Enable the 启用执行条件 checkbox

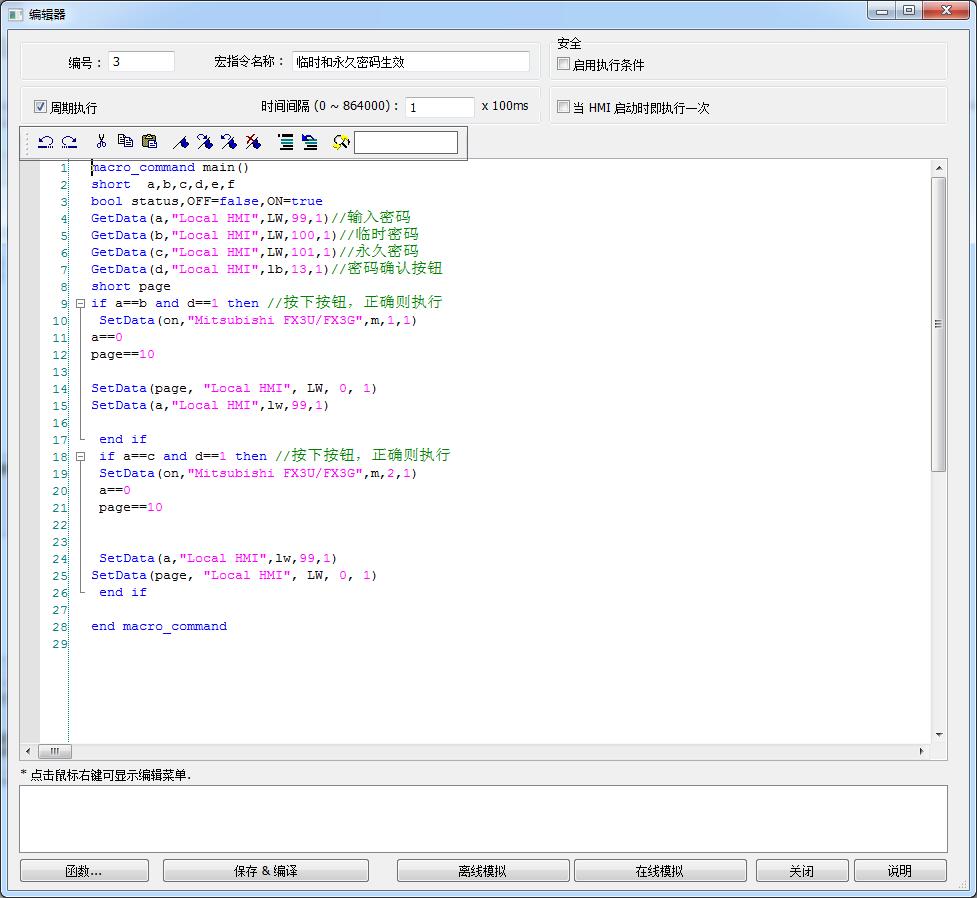point(564,64)
